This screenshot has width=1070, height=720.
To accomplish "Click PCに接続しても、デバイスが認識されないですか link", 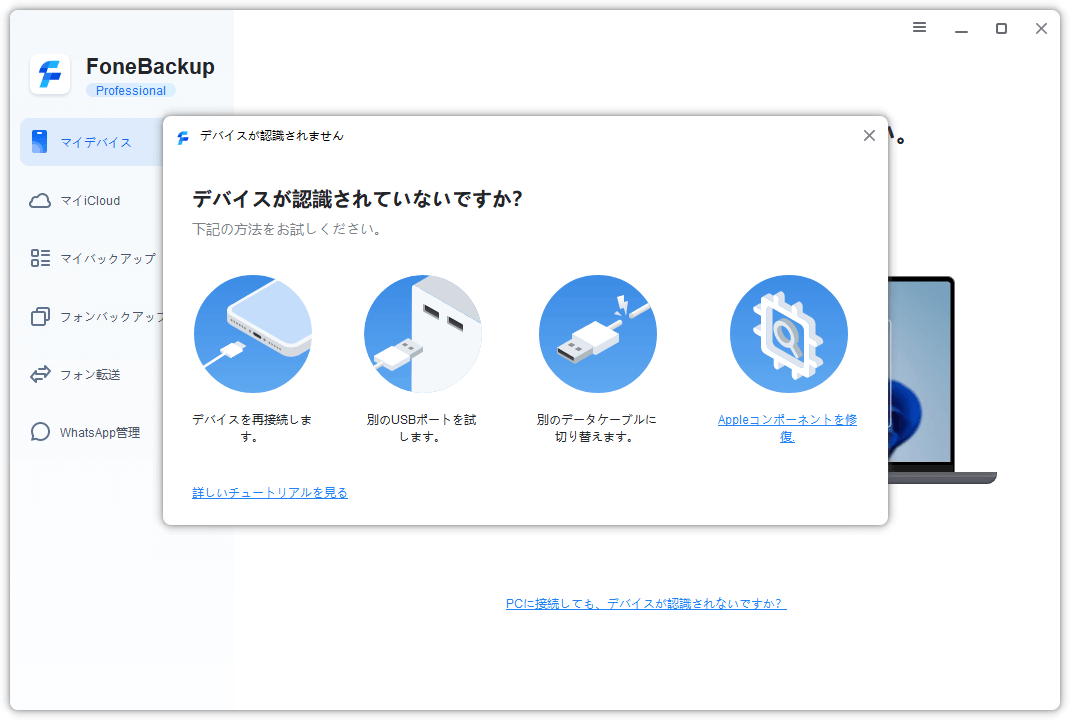I will (646, 603).
